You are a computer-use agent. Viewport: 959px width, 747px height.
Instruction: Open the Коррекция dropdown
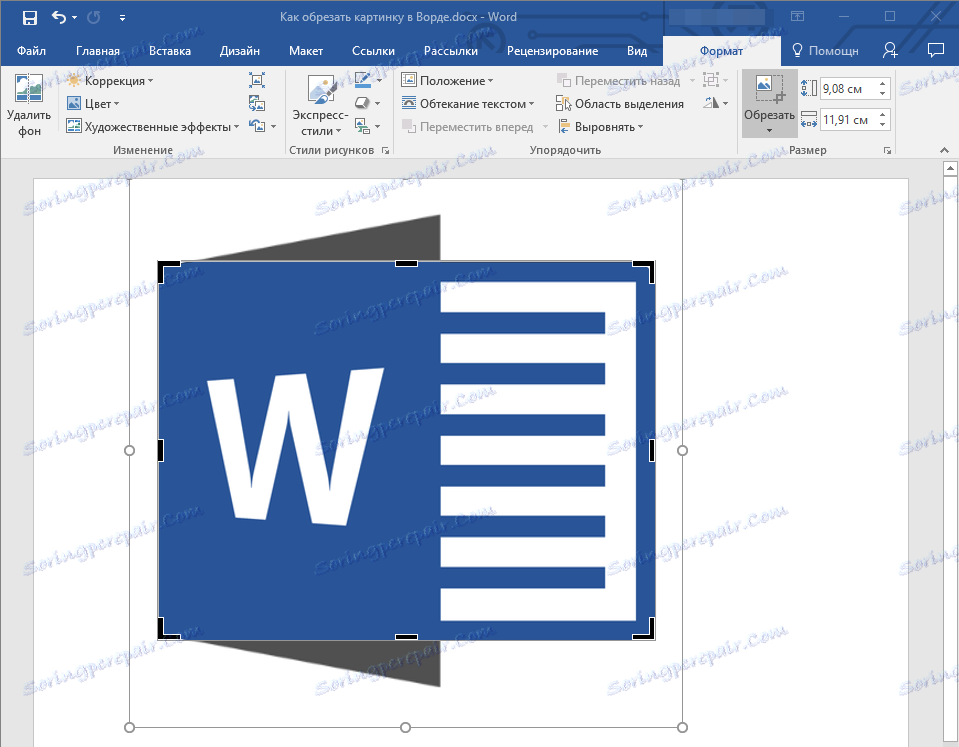[110, 81]
